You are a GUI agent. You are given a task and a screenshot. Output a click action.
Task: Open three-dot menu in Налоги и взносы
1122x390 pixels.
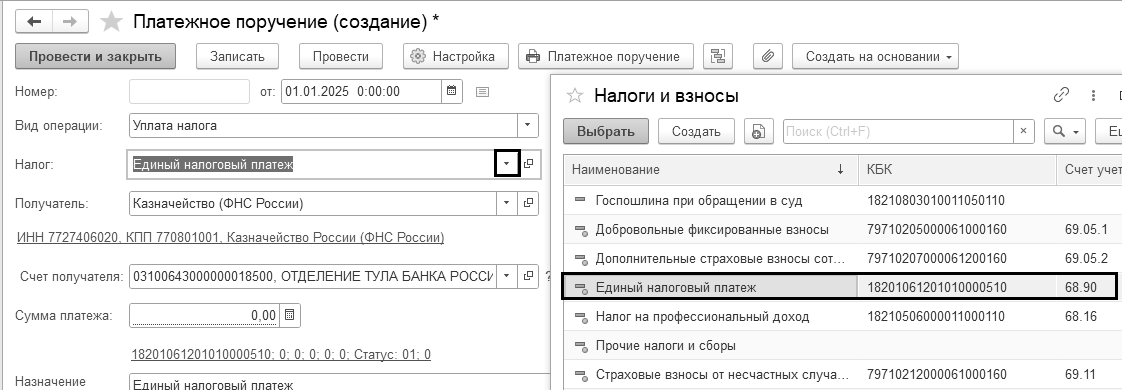[1093, 95]
